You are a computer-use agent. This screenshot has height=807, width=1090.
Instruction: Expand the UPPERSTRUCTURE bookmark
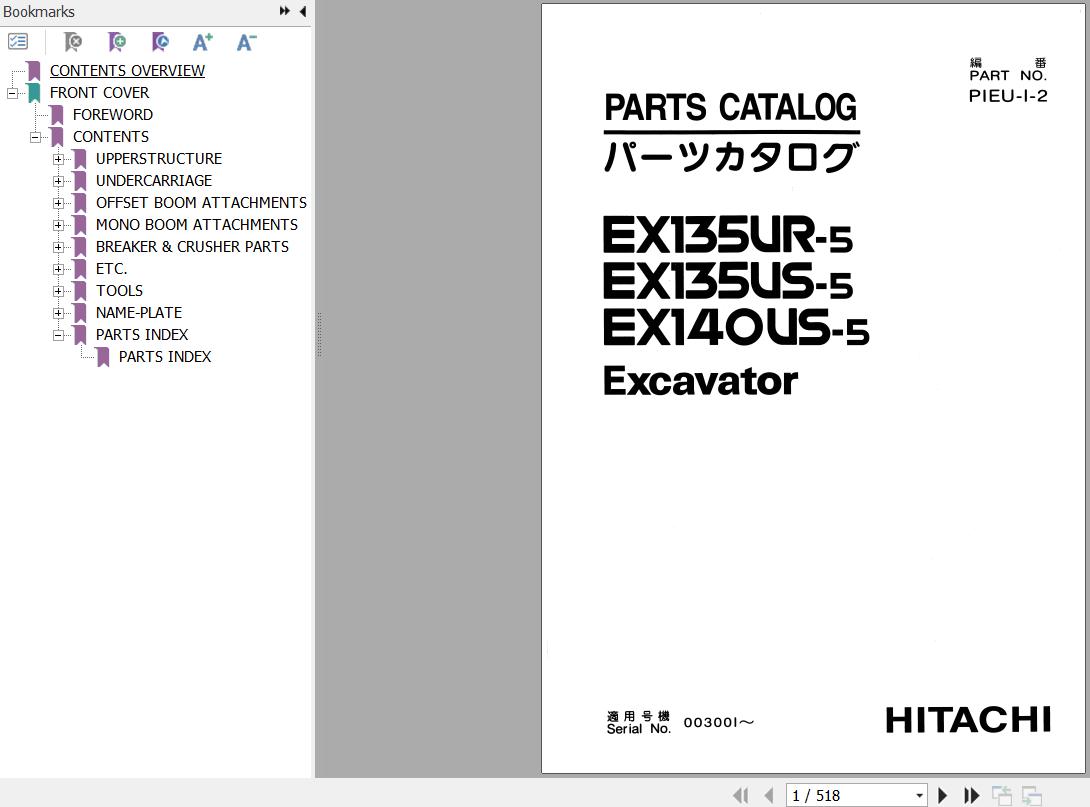58,159
